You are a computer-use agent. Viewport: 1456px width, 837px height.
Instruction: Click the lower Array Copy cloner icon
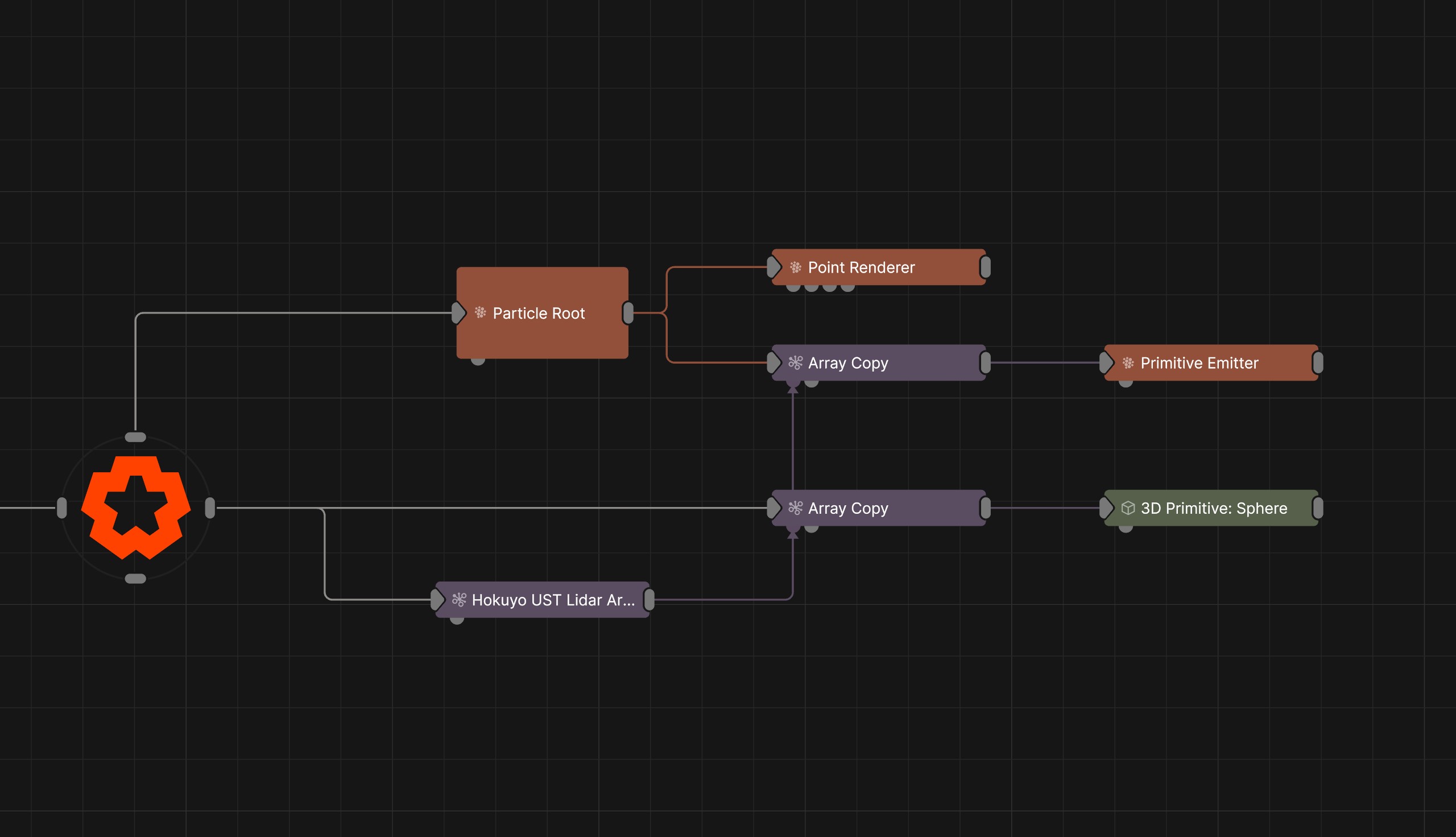(x=795, y=508)
